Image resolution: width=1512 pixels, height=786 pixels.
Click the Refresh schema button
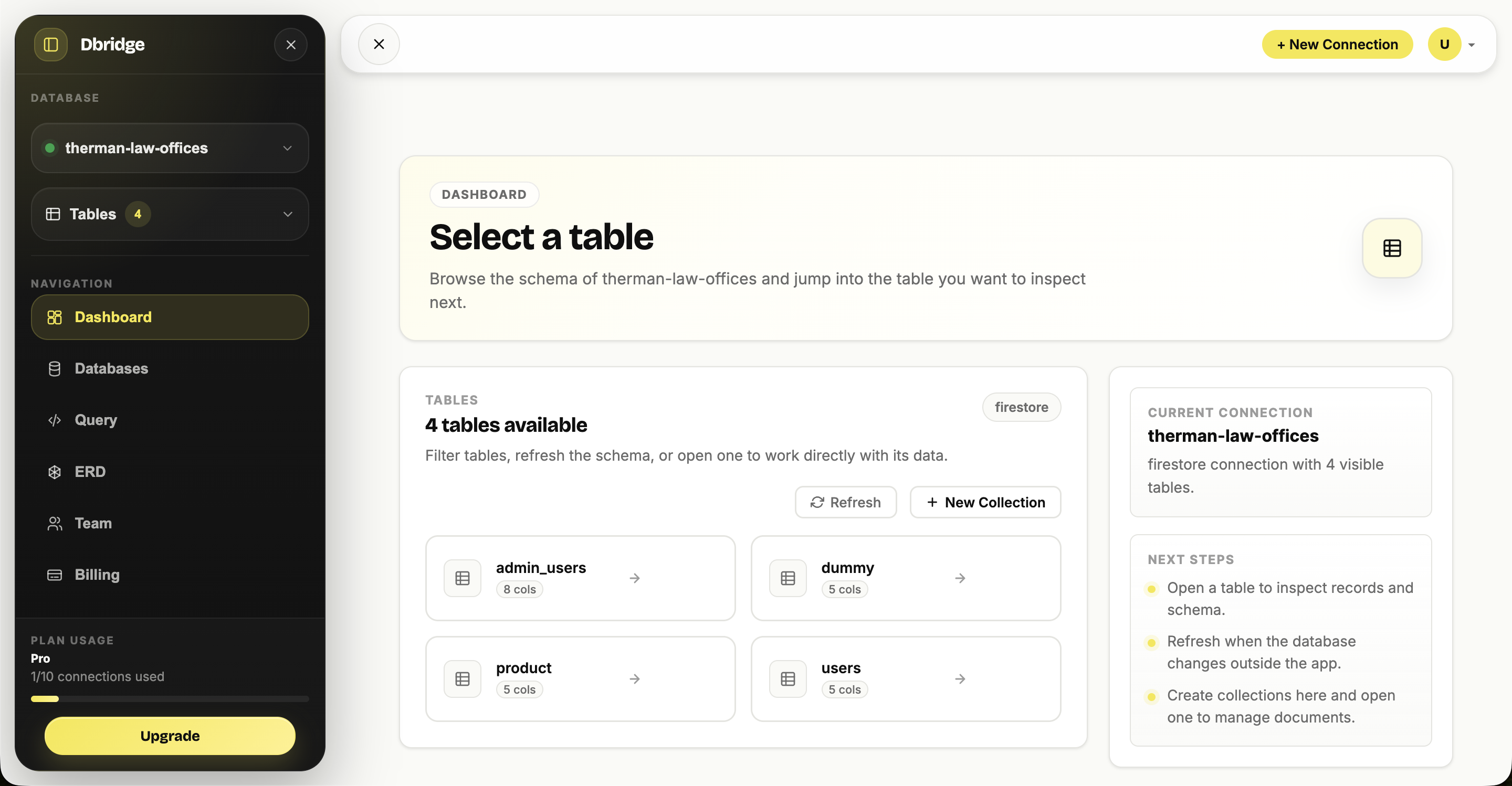(x=845, y=502)
